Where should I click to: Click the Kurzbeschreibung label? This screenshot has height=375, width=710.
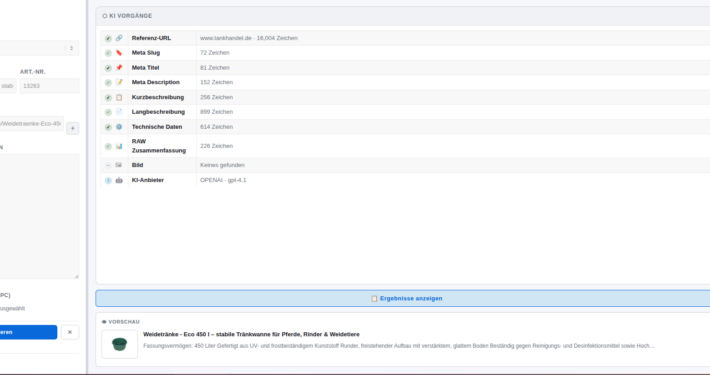coord(158,97)
